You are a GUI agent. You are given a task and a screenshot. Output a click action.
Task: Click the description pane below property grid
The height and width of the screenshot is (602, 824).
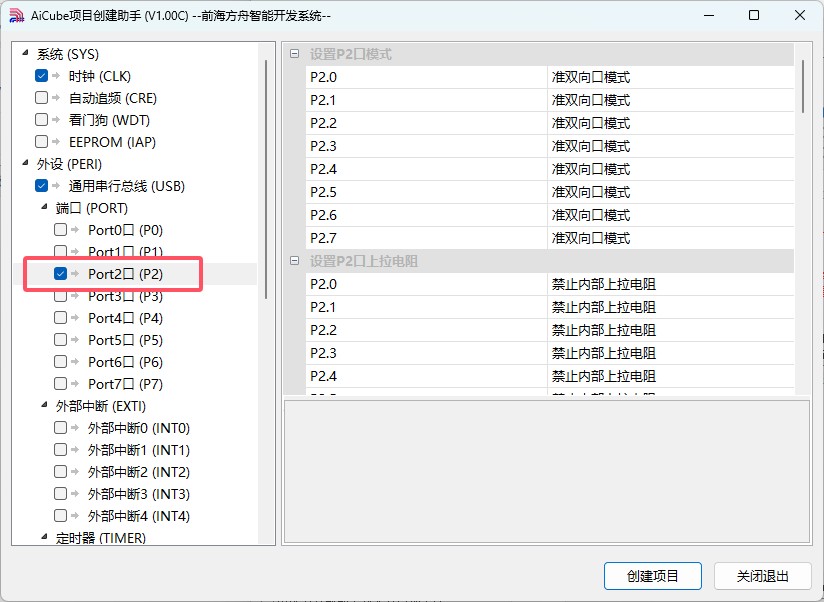(x=547, y=472)
